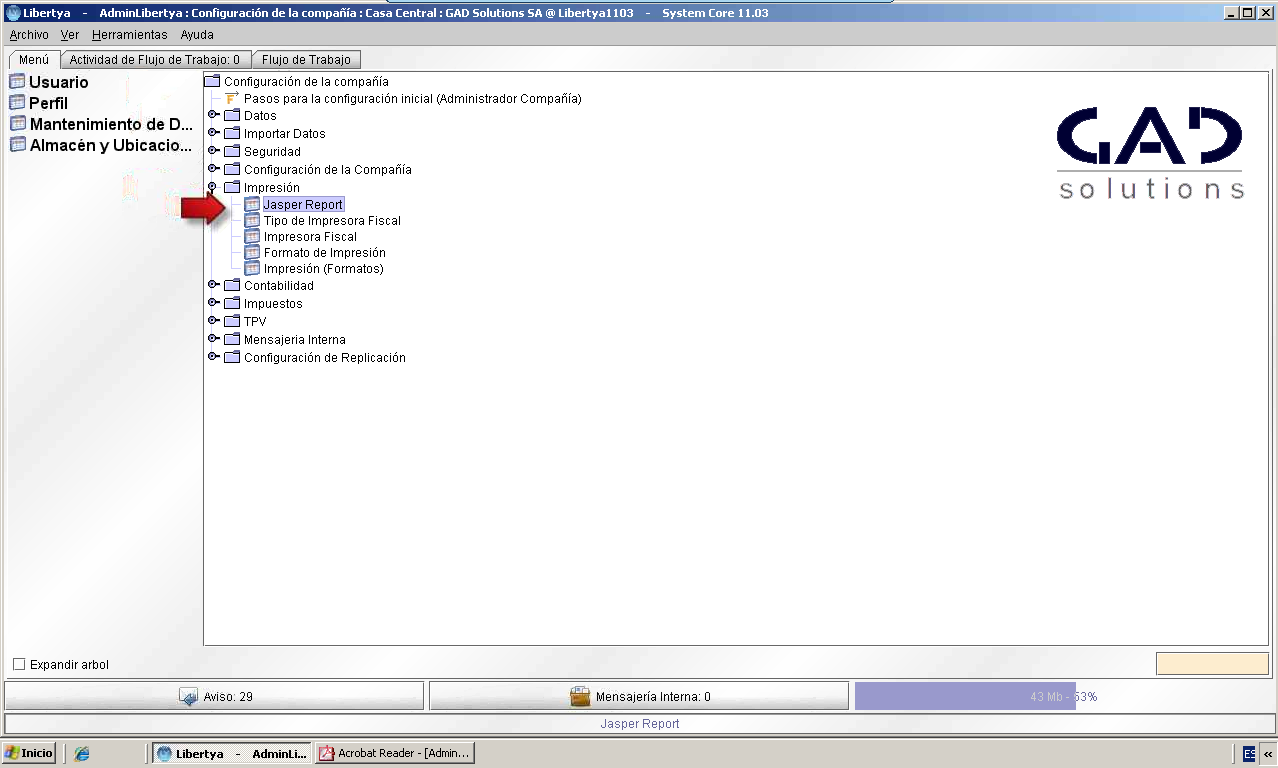Image resolution: width=1278 pixels, height=768 pixels.
Task: Open the Herramientas menu
Action: click(130, 35)
